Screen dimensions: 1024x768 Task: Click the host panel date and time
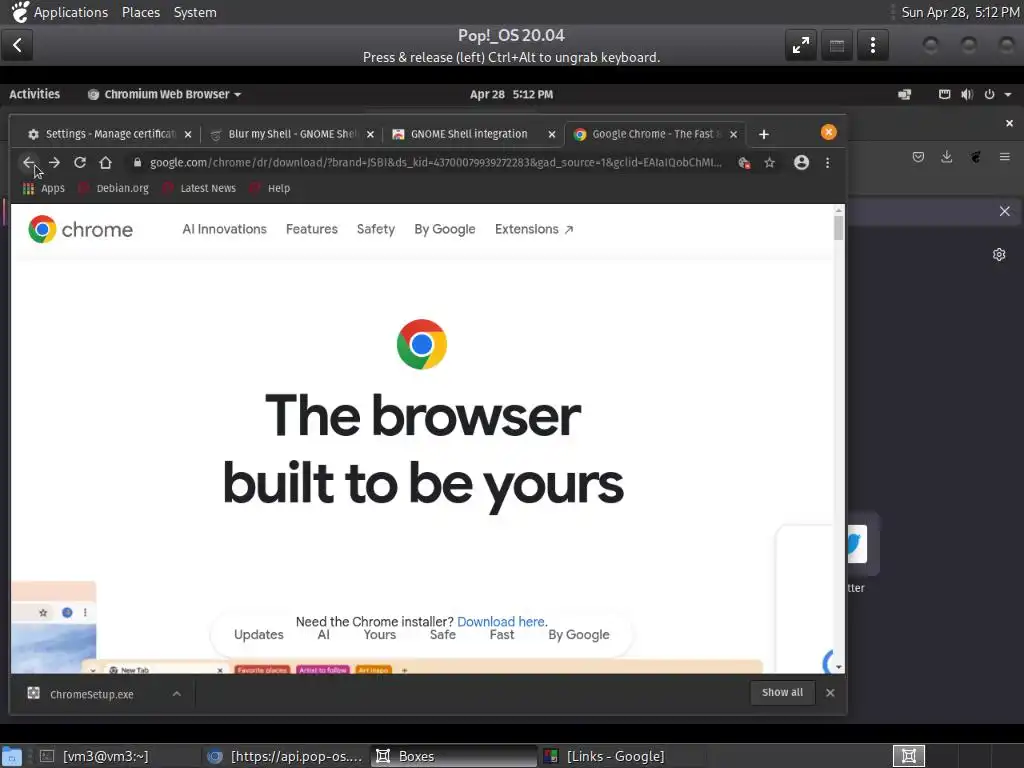(960, 12)
